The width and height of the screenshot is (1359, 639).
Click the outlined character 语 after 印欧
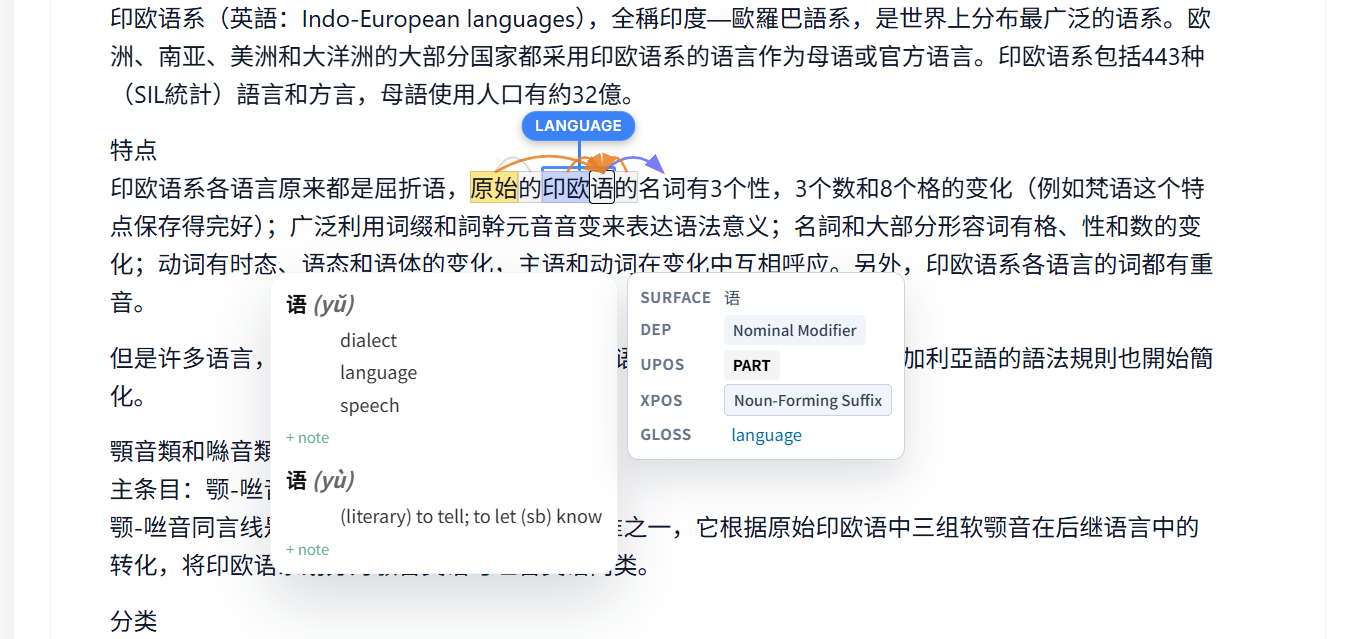coord(602,188)
